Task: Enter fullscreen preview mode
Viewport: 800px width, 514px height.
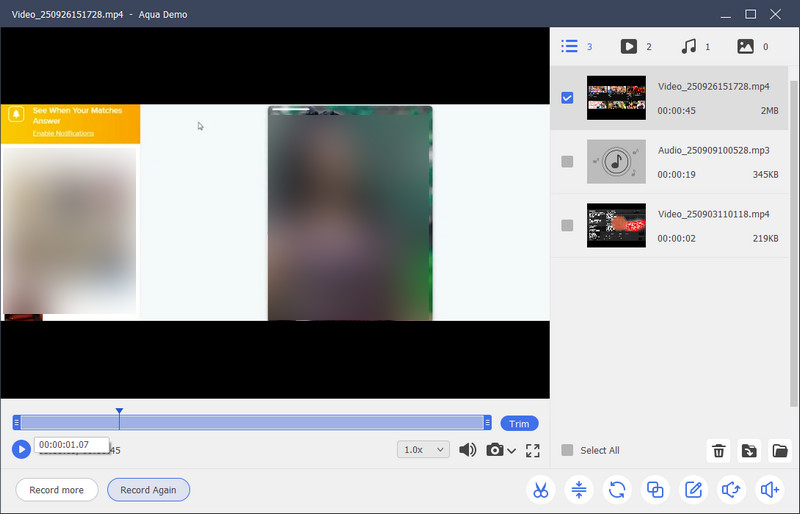Action: [x=532, y=450]
